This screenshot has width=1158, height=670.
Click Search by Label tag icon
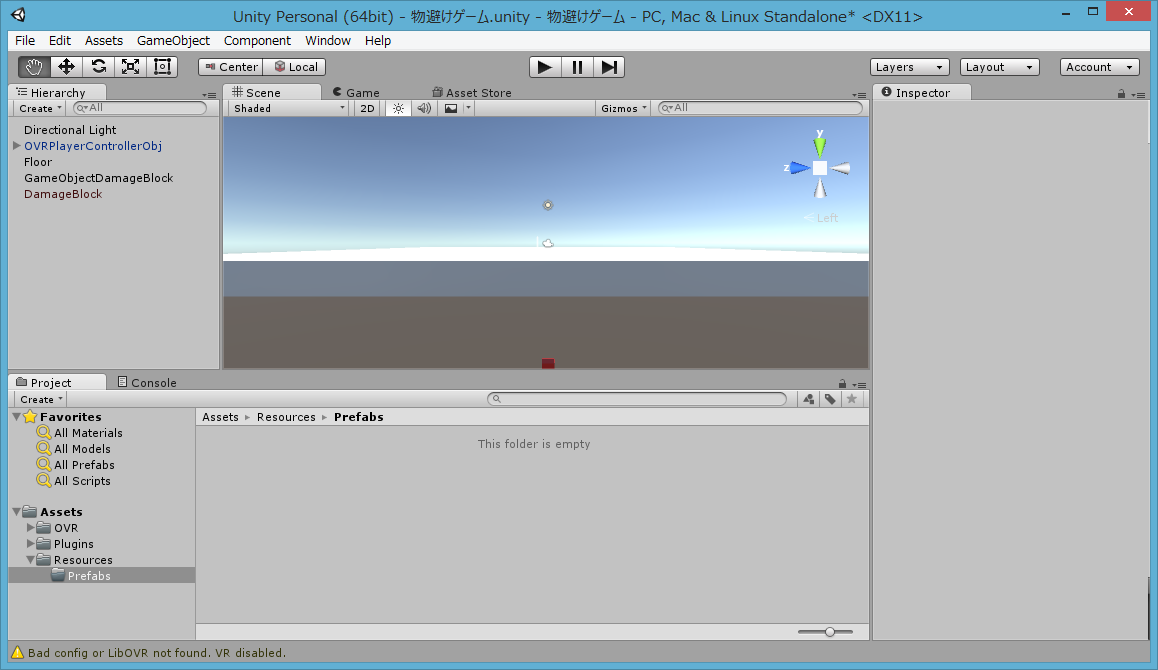tap(830, 399)
